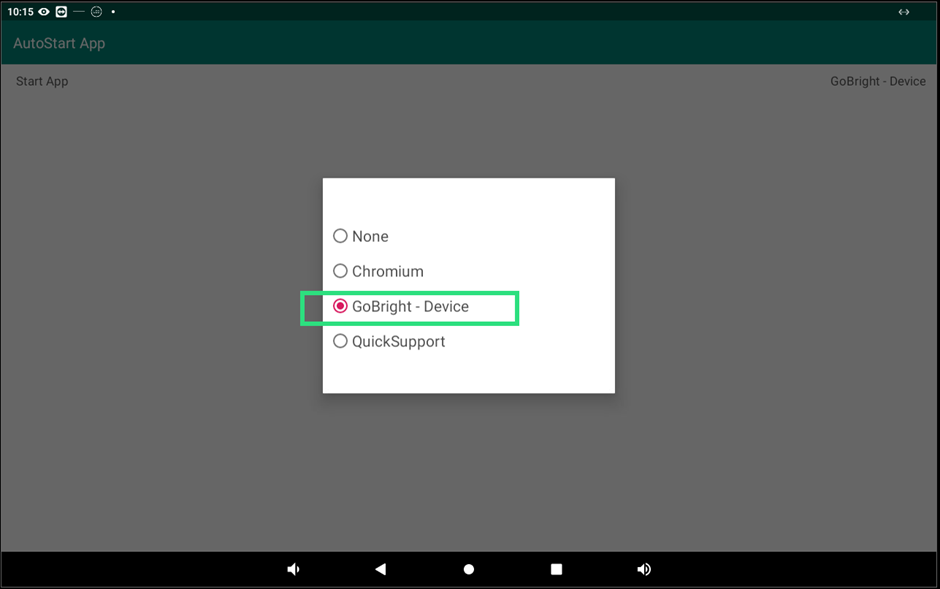Image resolution: width=940 pixels, height=589 pixels.
Task: Tap the volume down navigation icon
Action: click(293, 569)
